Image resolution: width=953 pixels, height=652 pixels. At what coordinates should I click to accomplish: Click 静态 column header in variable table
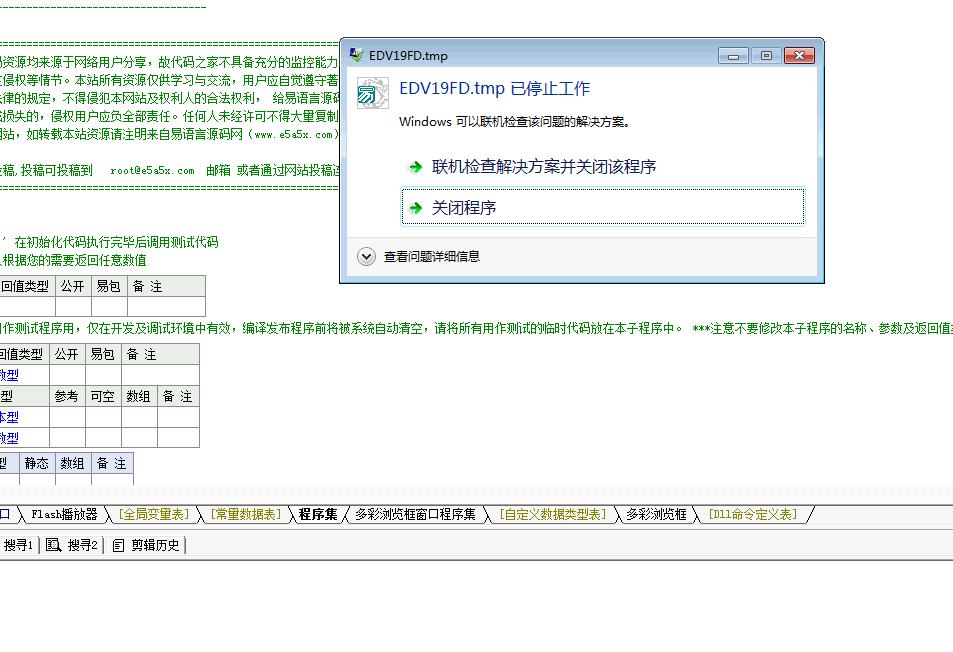37,463
